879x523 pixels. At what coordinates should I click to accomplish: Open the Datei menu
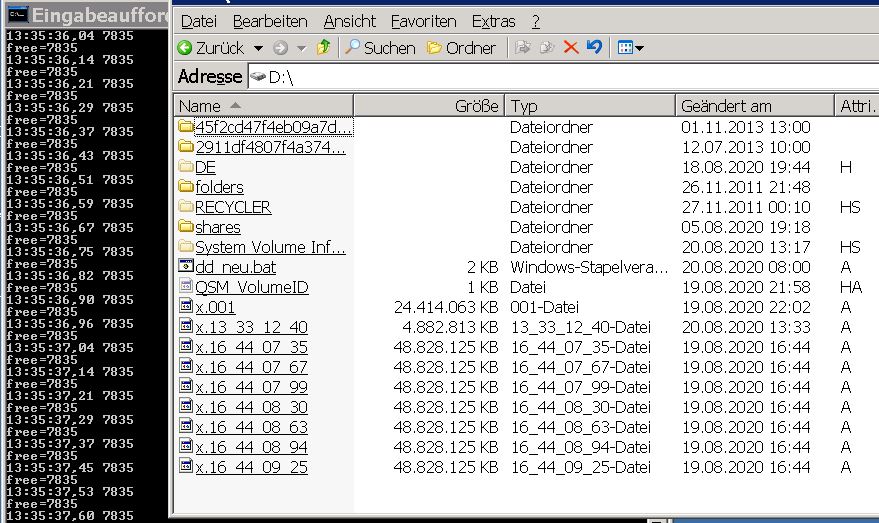coord(198,21)
